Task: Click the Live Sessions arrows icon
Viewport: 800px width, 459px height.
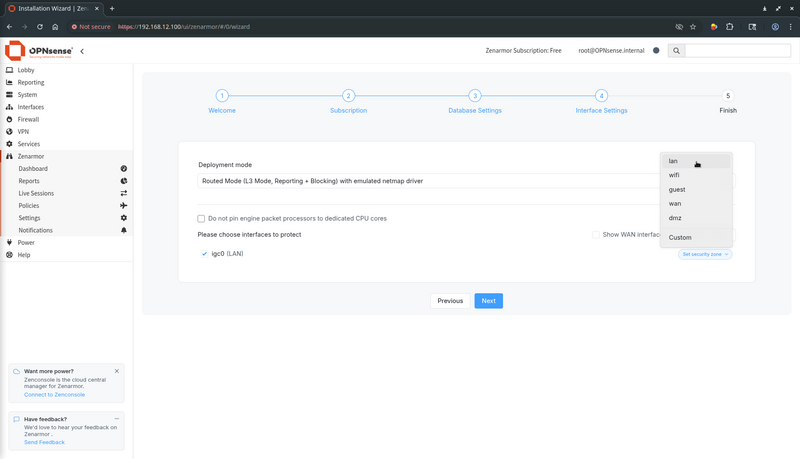Action: pyautogui.click(x=123, y=193)
